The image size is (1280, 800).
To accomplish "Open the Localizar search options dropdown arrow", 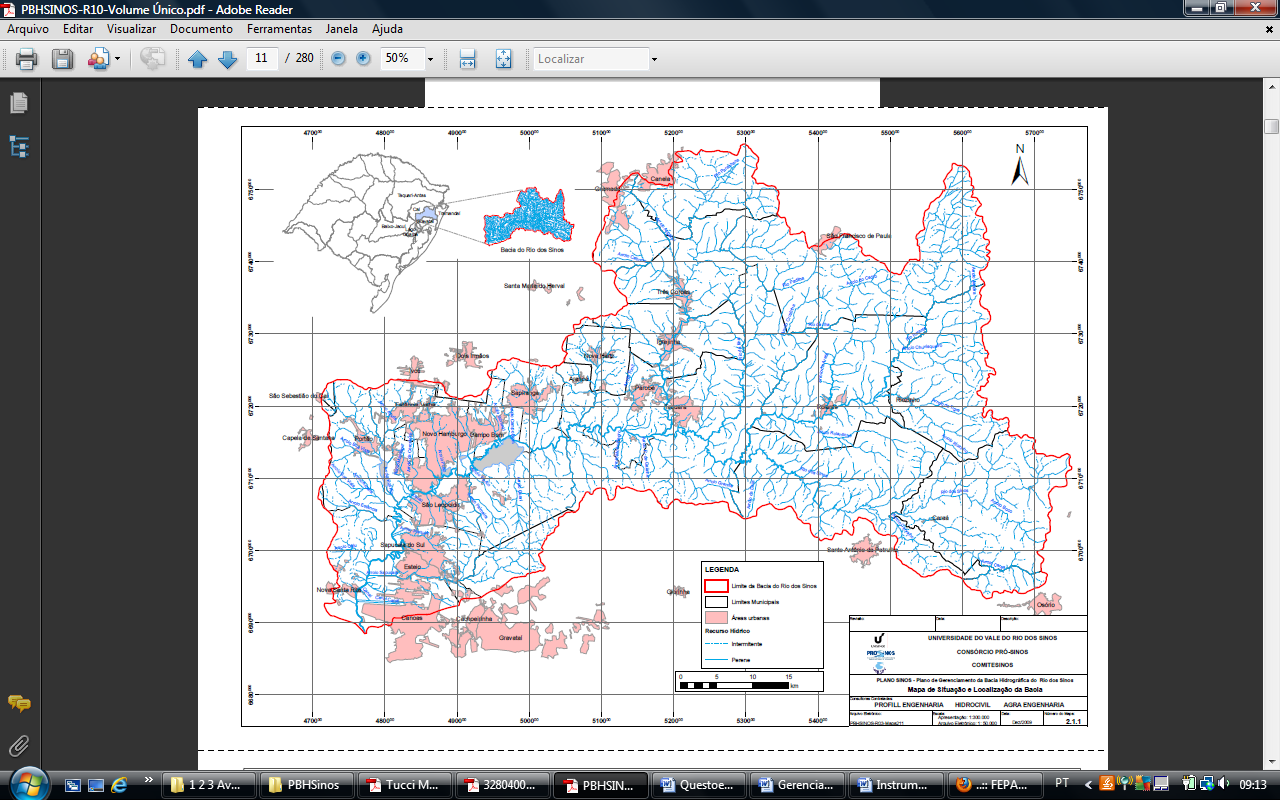I will [654, 59].
